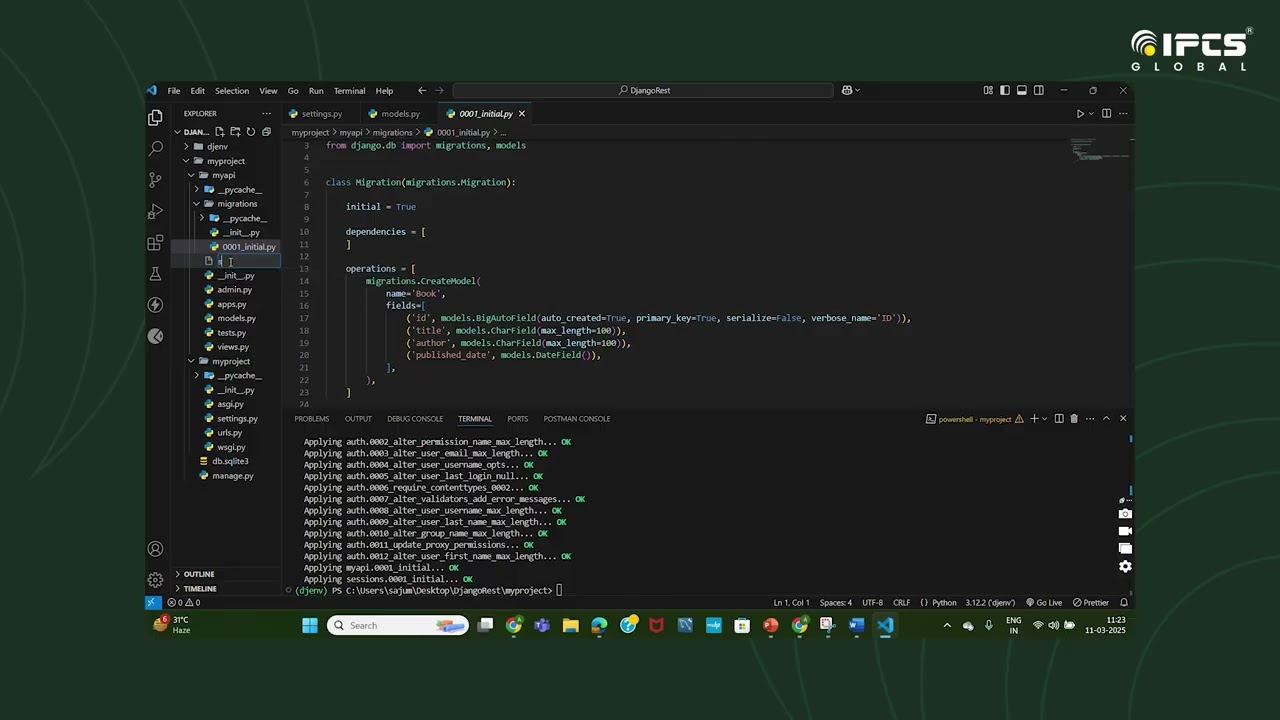Open the Source Control view
1280x720 pixels.
click(x=155, y=180)
